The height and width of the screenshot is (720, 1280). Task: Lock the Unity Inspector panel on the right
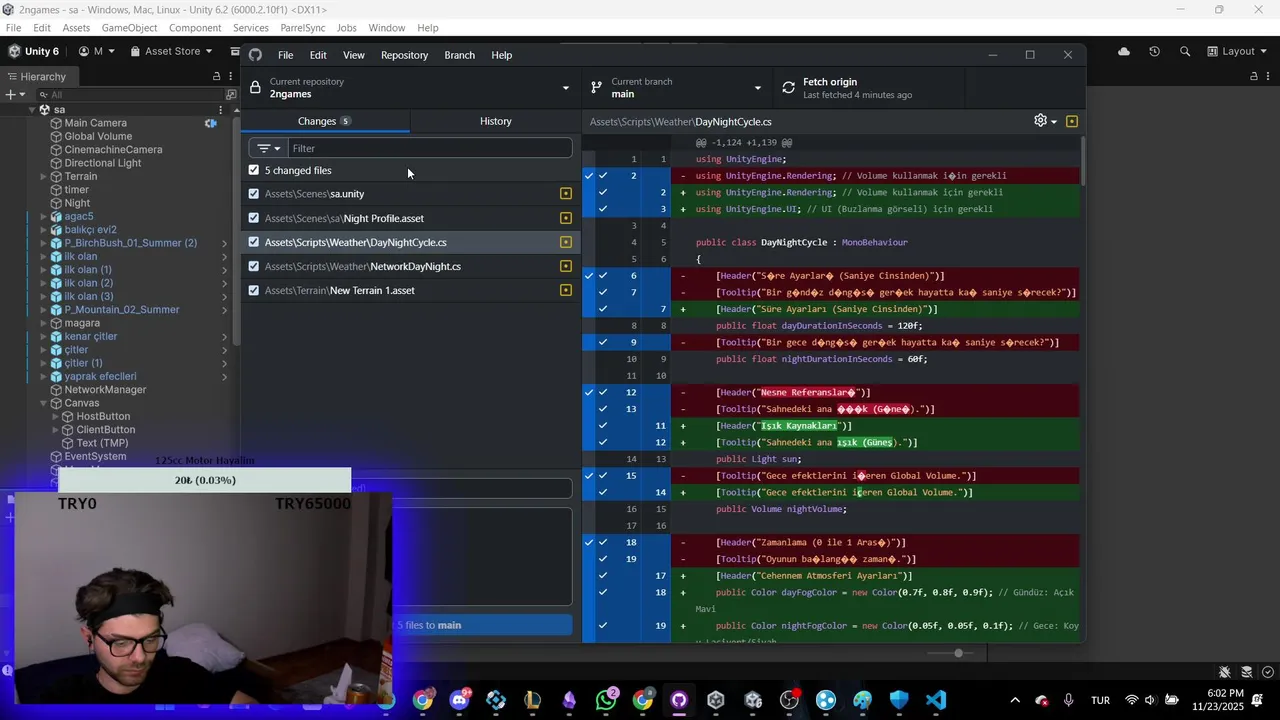coord(1254,76)
